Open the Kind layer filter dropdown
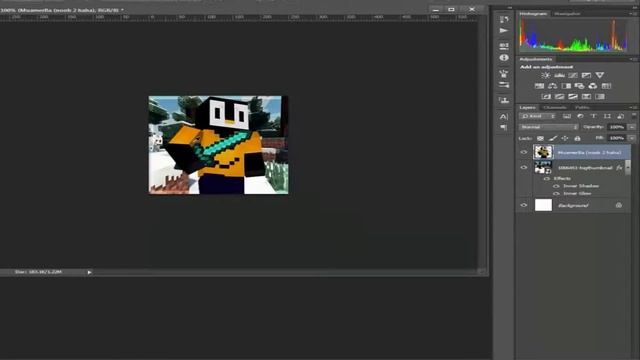 (538, 116)
